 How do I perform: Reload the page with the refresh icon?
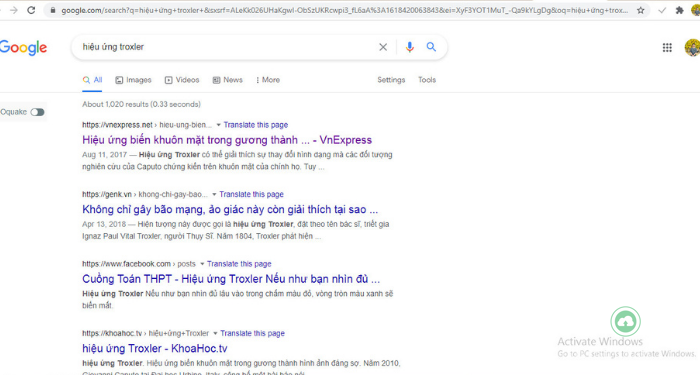[x=31, y=10]
